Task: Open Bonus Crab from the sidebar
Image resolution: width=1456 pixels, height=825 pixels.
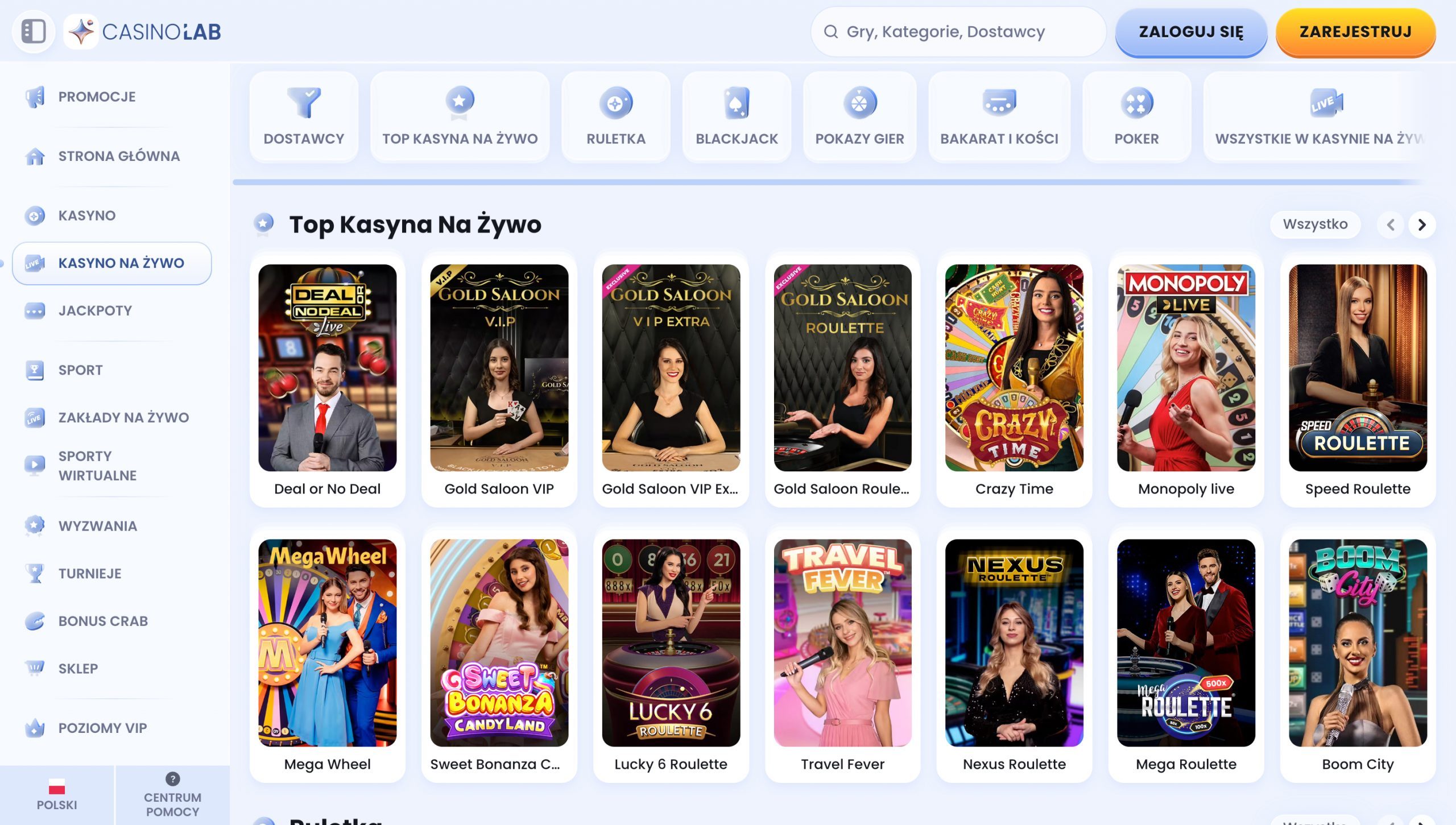Action: click(x=35, y=620)
